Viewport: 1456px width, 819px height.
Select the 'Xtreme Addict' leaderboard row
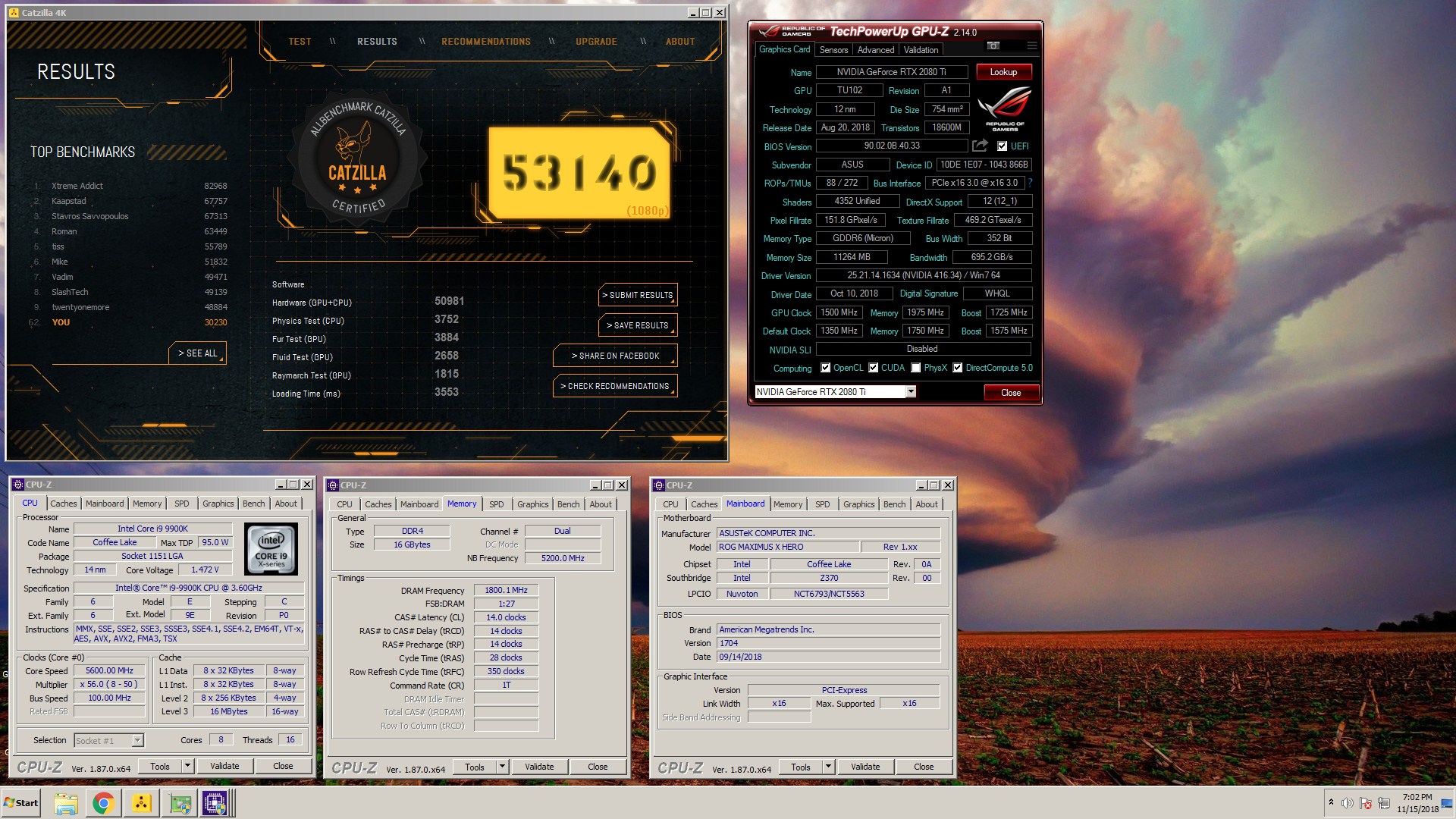[x=130, y=186]
